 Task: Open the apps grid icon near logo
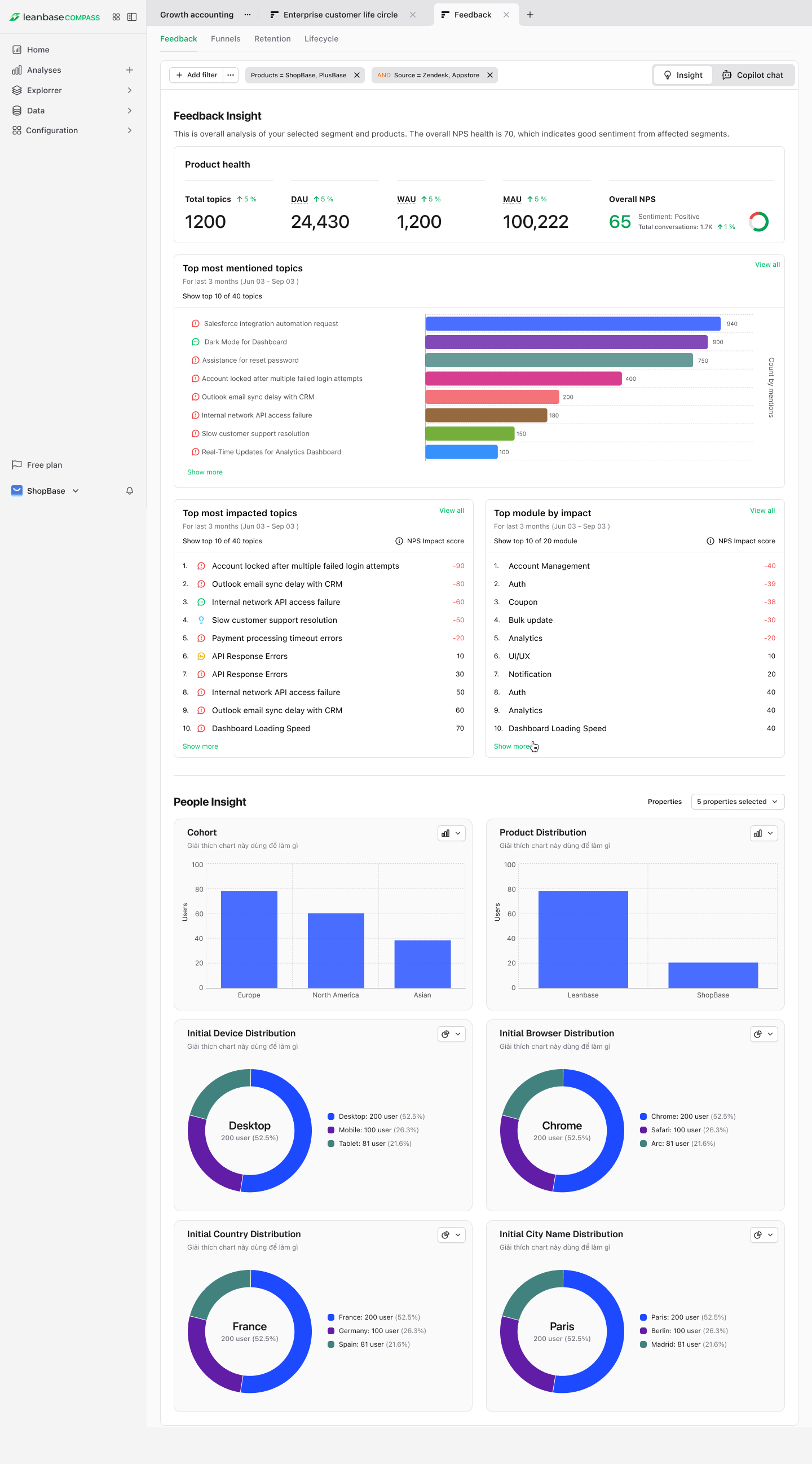tap(116, 17)
